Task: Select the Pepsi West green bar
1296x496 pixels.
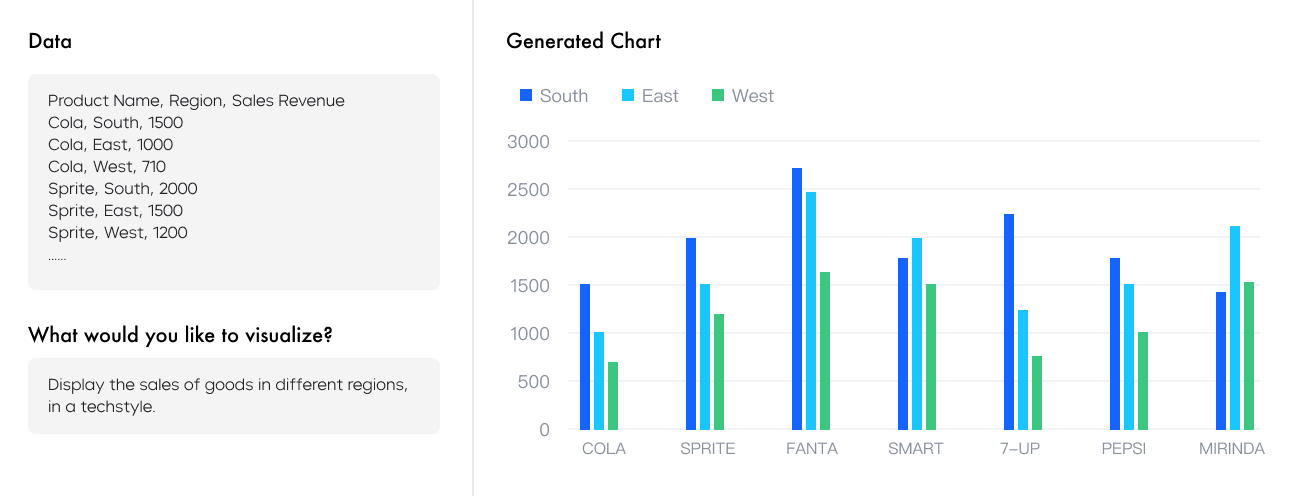Action: click(1143, 380)
